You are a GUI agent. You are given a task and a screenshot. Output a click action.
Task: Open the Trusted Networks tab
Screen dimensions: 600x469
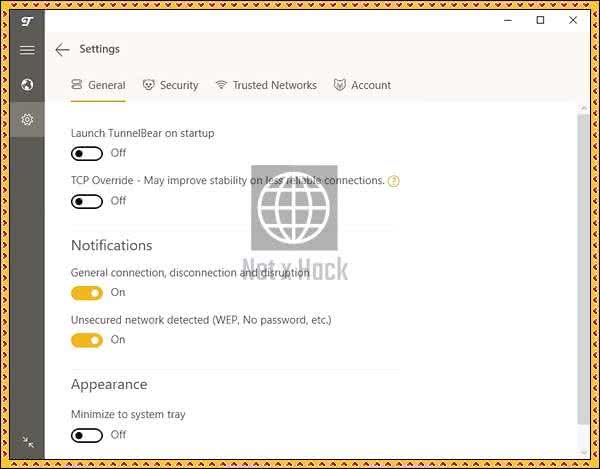pos(266,85)
